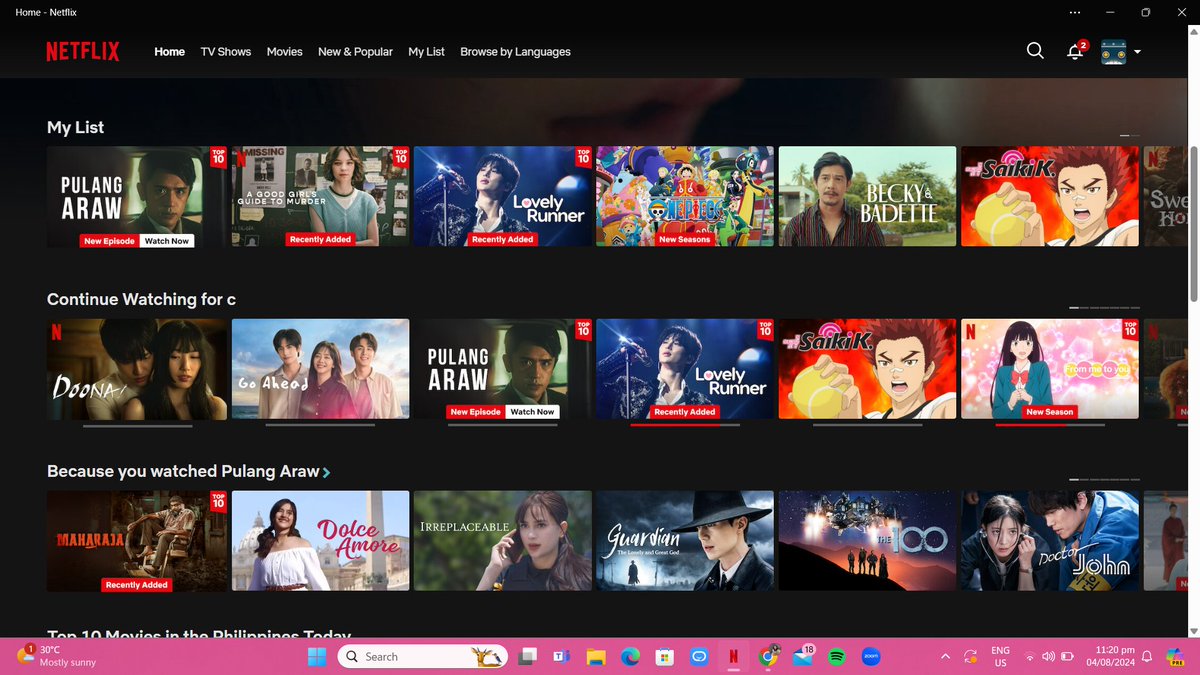This screenshot has height=675, width=1200.
Task: Open File Explorer from taskbar
Action: tap(596, 657)
